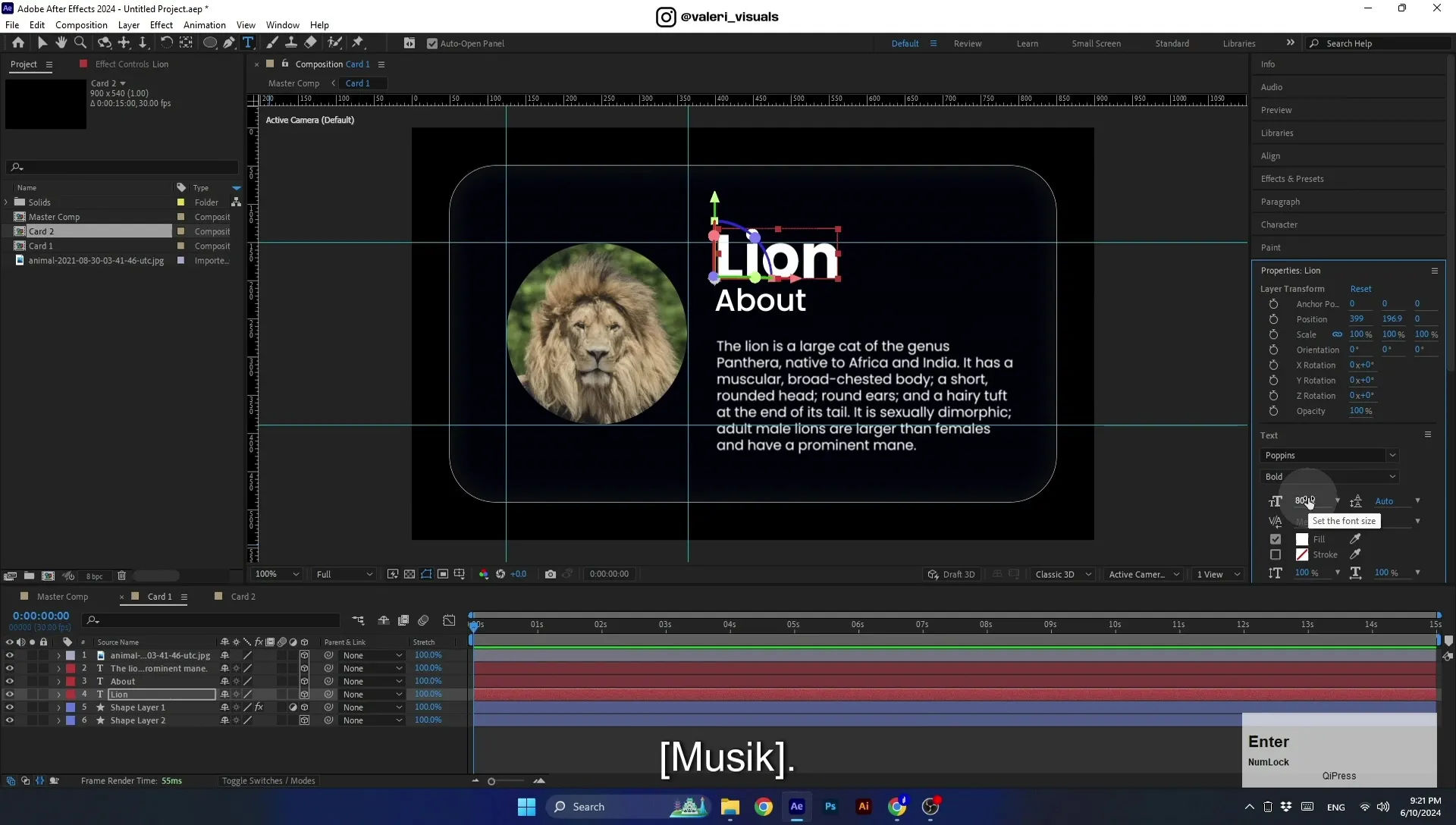Hide Shape Layer 1 with eye toggle
Screen dimensions: 1456x825
[x=10, y=707]
